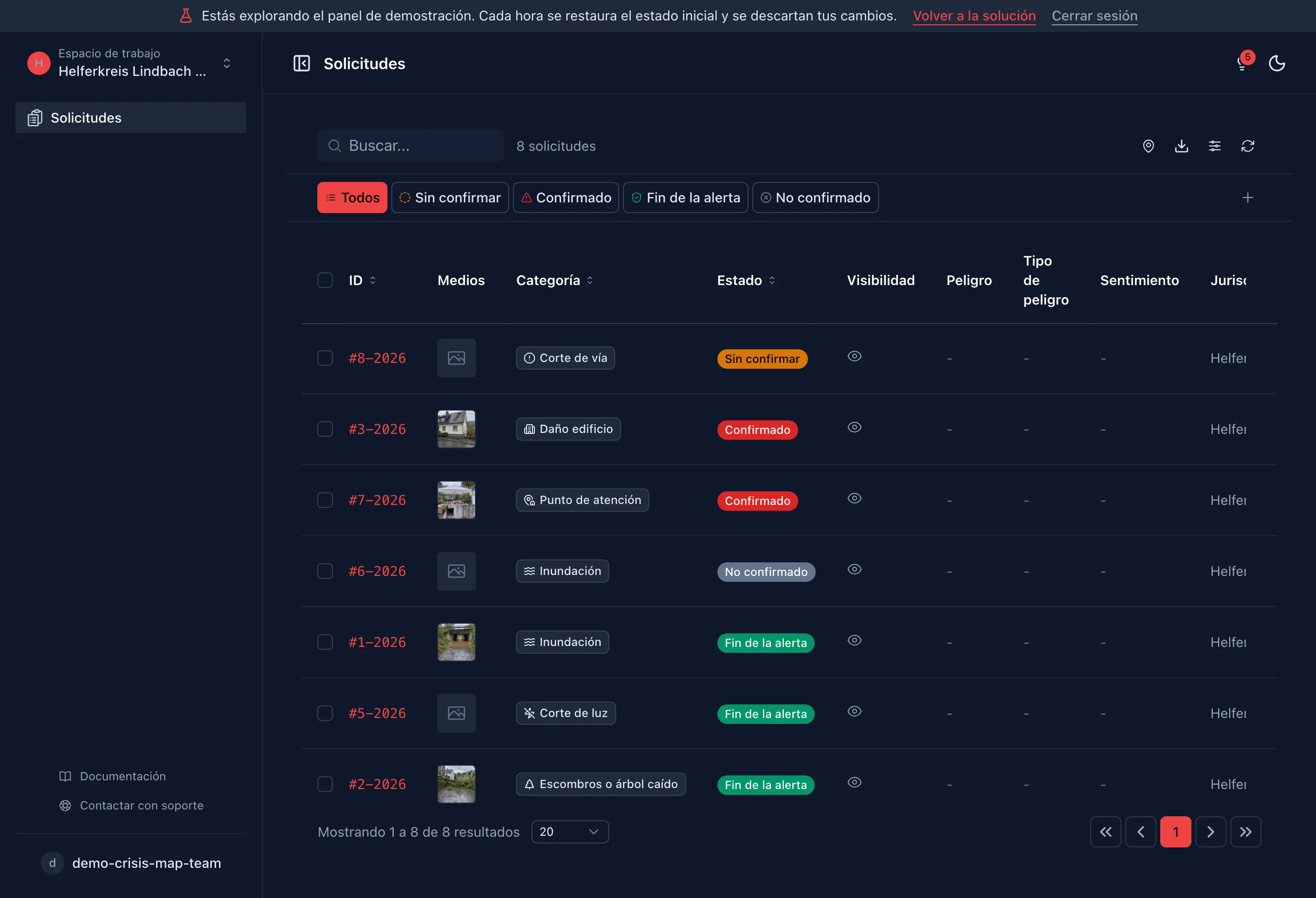Open the filter settings sliders icon
This screenshot has height=898, width=1316.
click(x=1215, y=146)
